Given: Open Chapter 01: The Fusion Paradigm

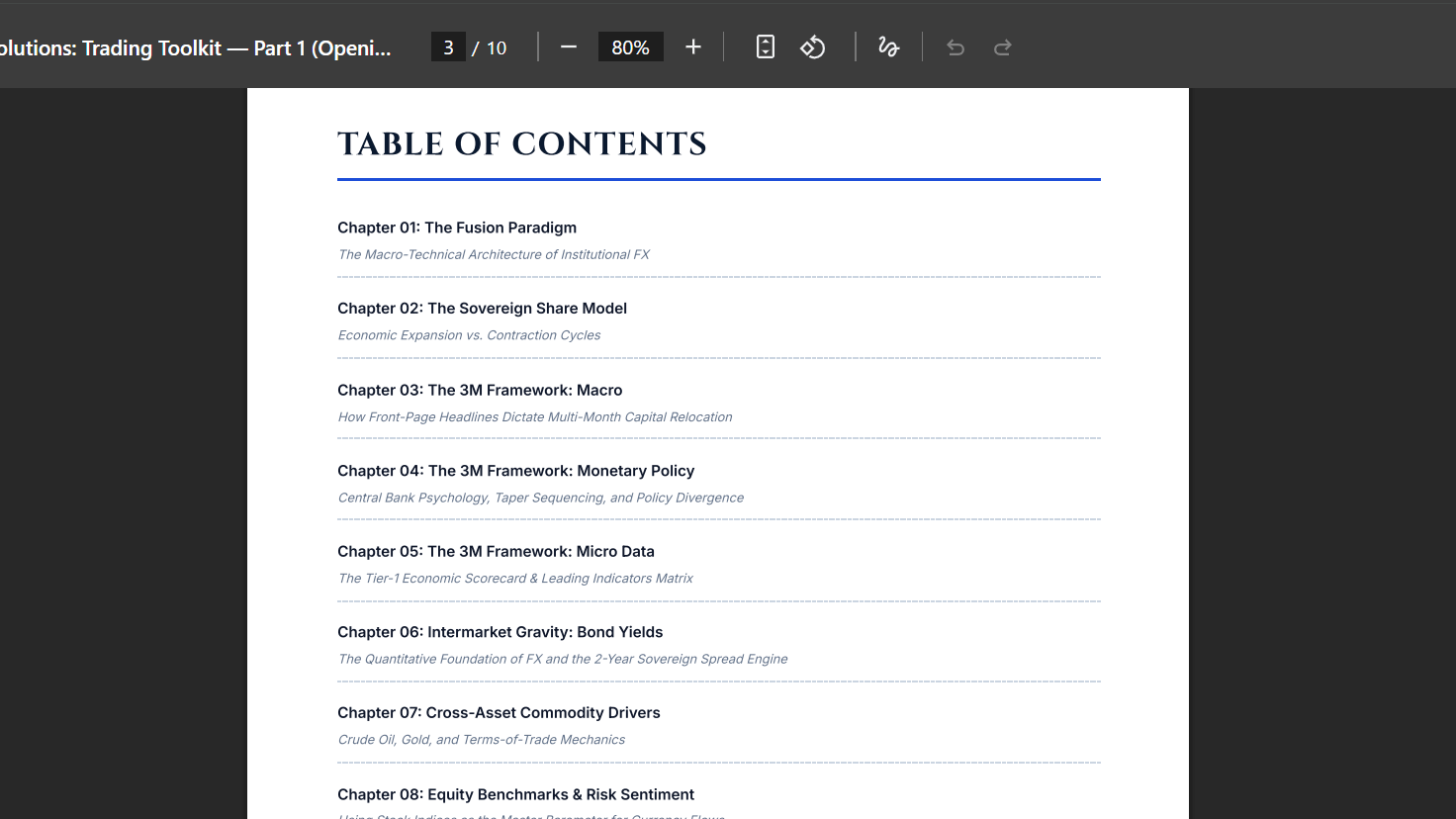Looking at the screenshot, I should [x=457, y=227].
